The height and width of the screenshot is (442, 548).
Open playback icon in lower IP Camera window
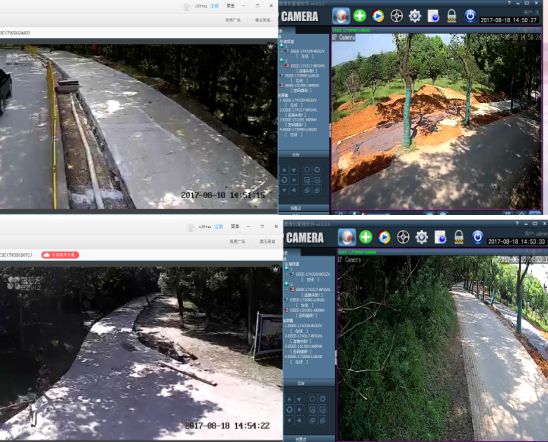click(x=384, y=237)
